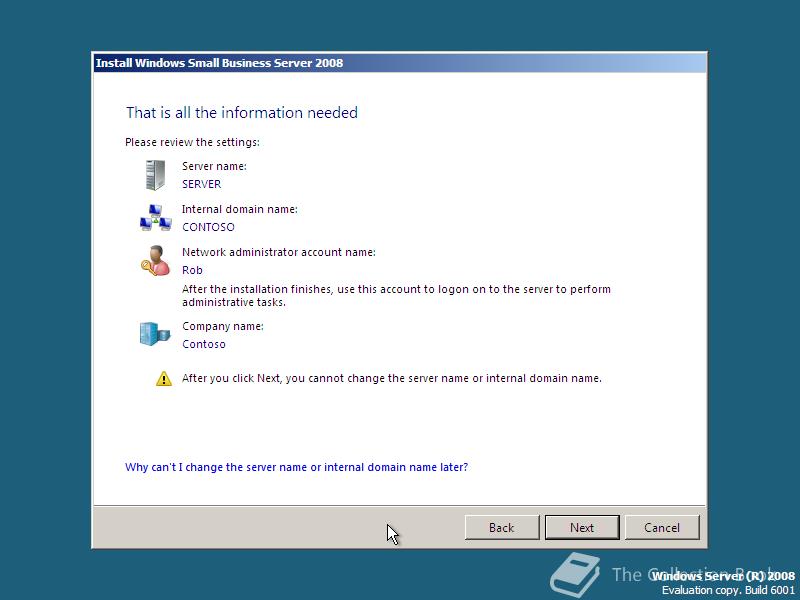Click the Next button to continue installation
The image size is (800, 600).
pyautogui.click(x=582, y=528)
